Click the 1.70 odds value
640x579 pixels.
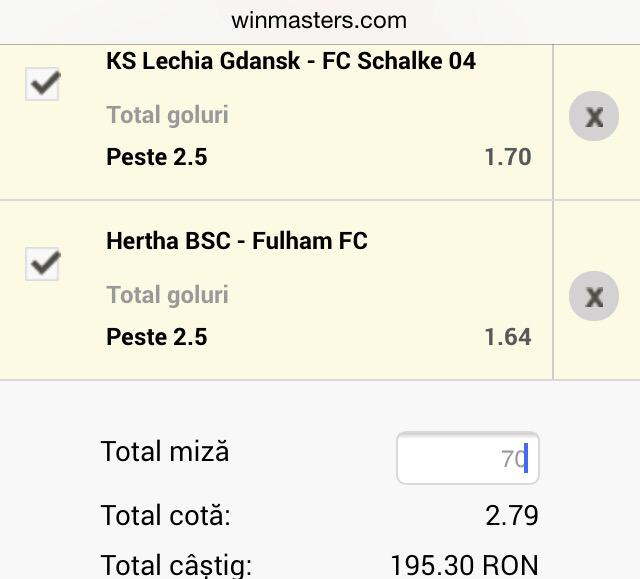coord(507,157)
